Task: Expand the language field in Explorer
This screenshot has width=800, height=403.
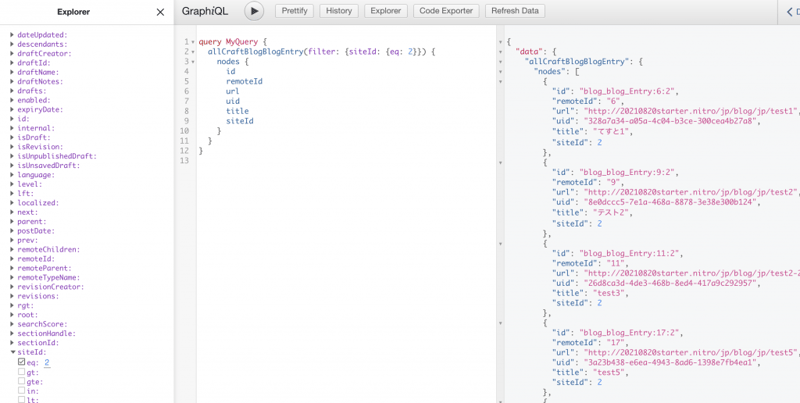Action: point(12,174)
